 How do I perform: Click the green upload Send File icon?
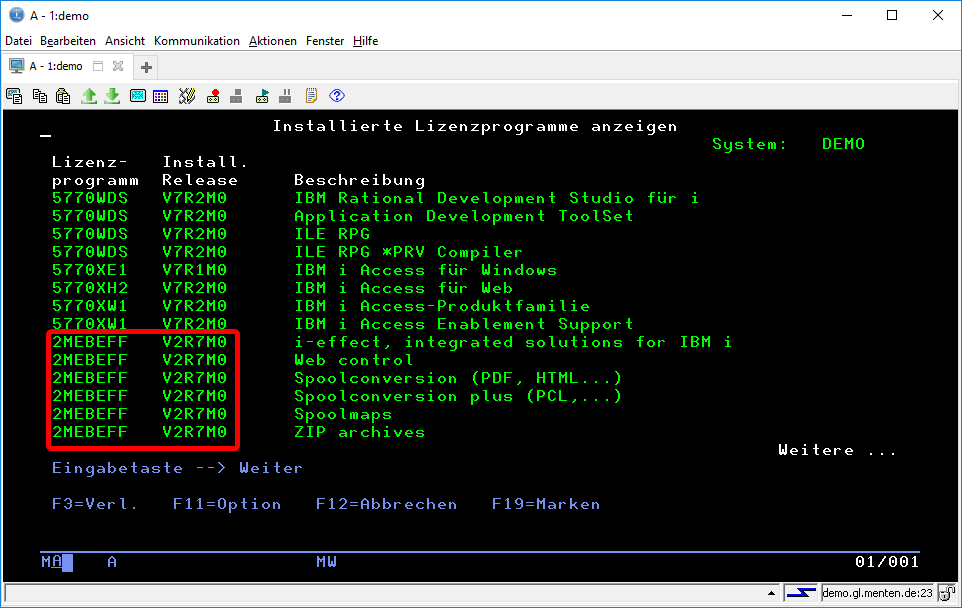(x=89, y=96)
